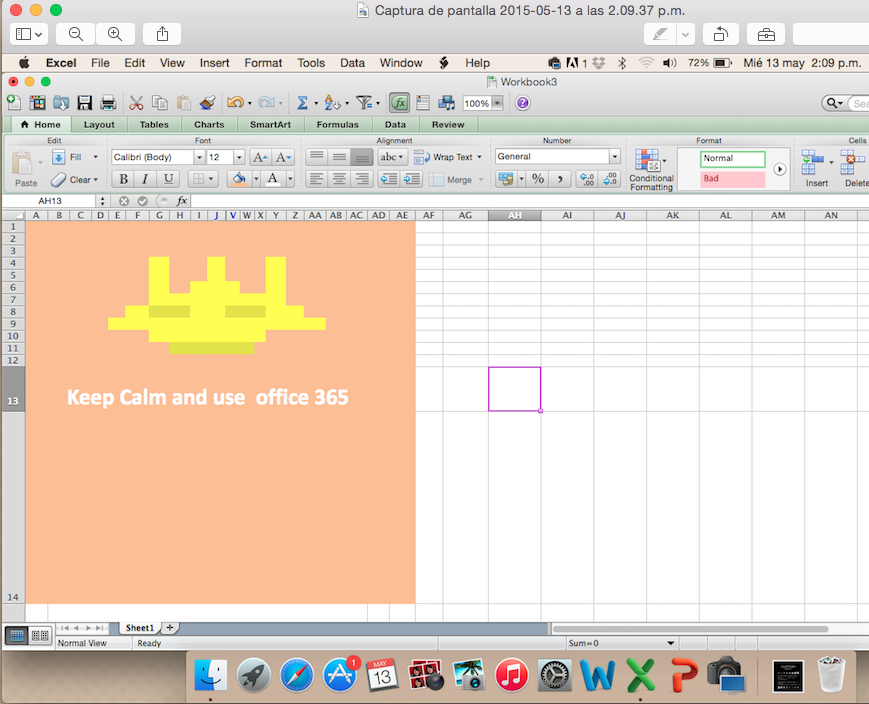Decrease font size with A down icon
This screenshot has width=869, height=704.
pyautogui.click(x=283, y=157)
